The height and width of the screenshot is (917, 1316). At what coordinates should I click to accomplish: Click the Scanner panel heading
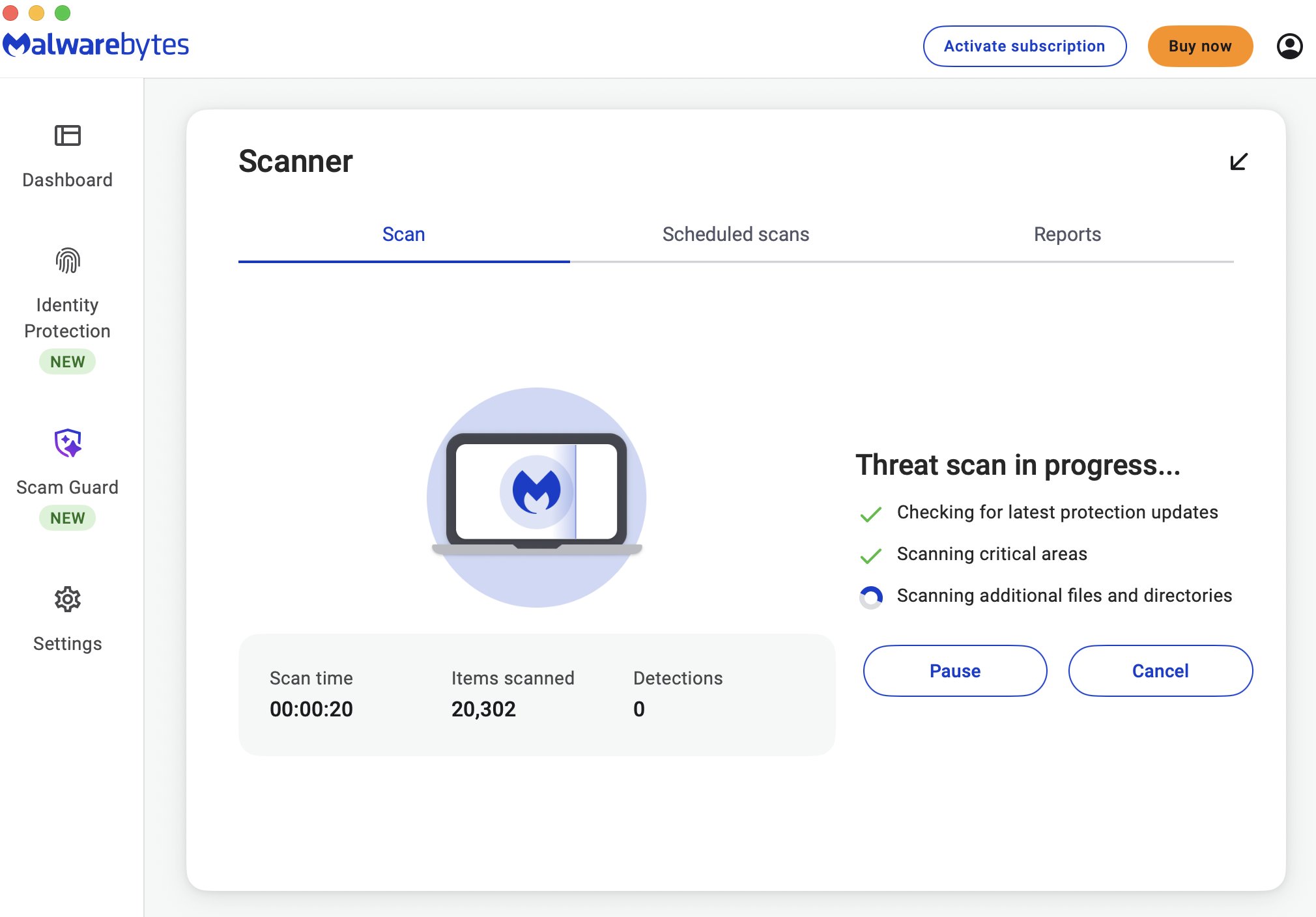[296, 161]
